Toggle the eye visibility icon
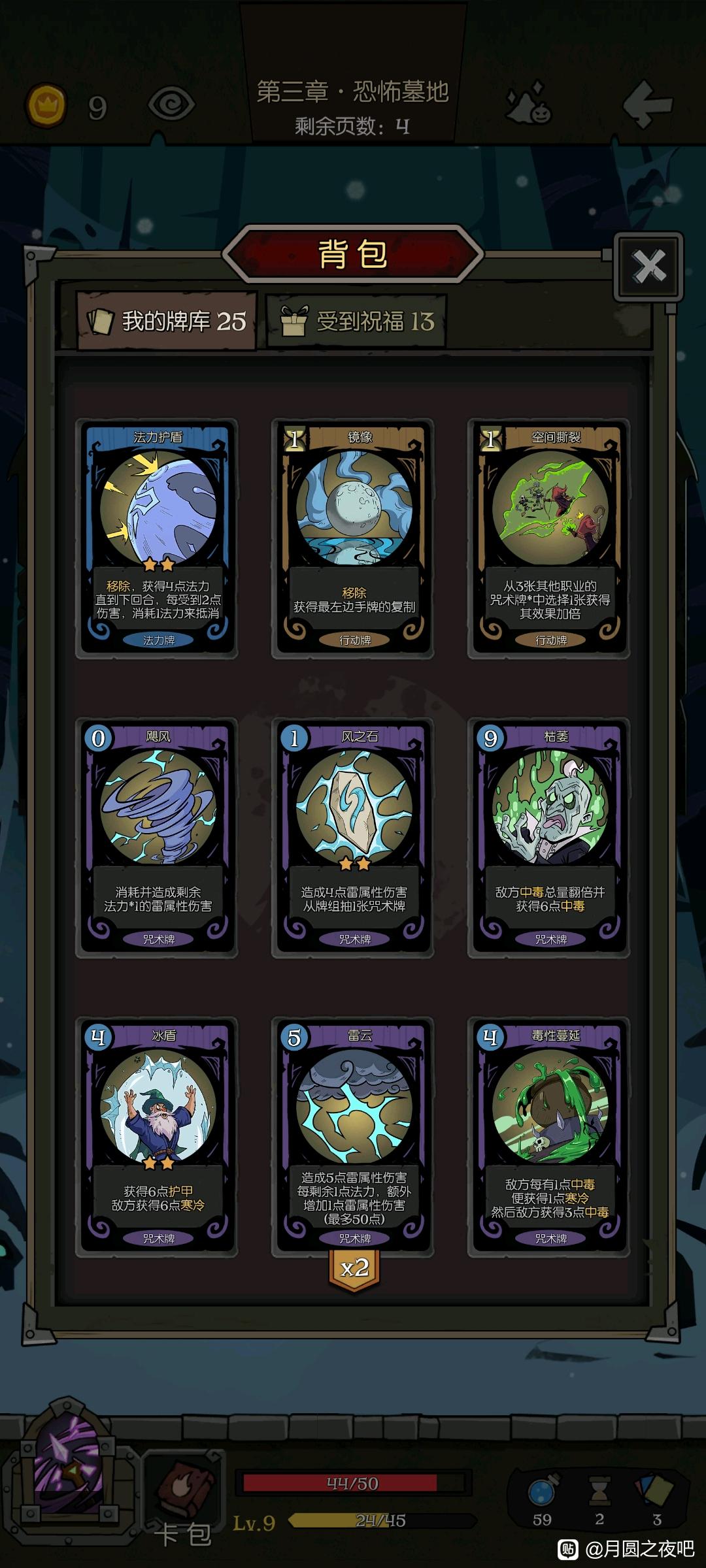706x1568 pixels. (171, 105)
